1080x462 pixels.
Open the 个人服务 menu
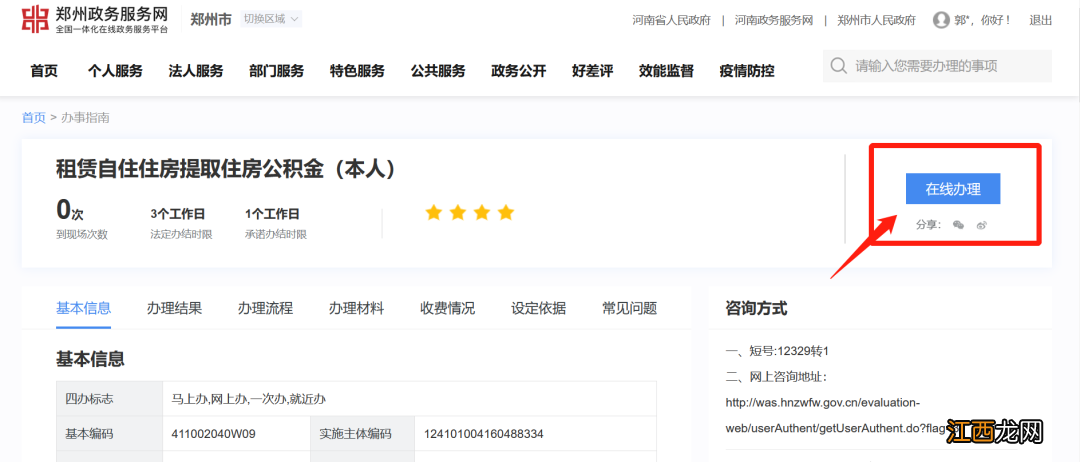(x=115, y=70)
